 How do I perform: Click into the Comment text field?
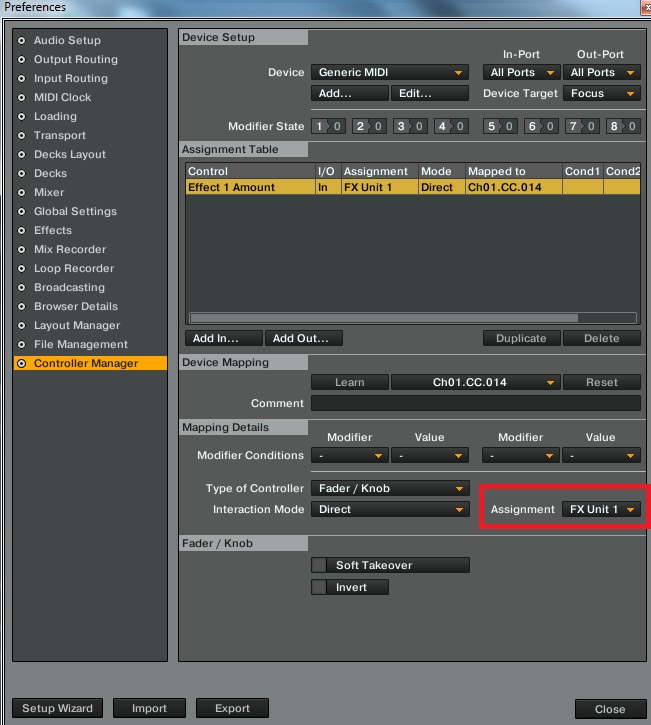pyautogui.click(x=476, y=403)
